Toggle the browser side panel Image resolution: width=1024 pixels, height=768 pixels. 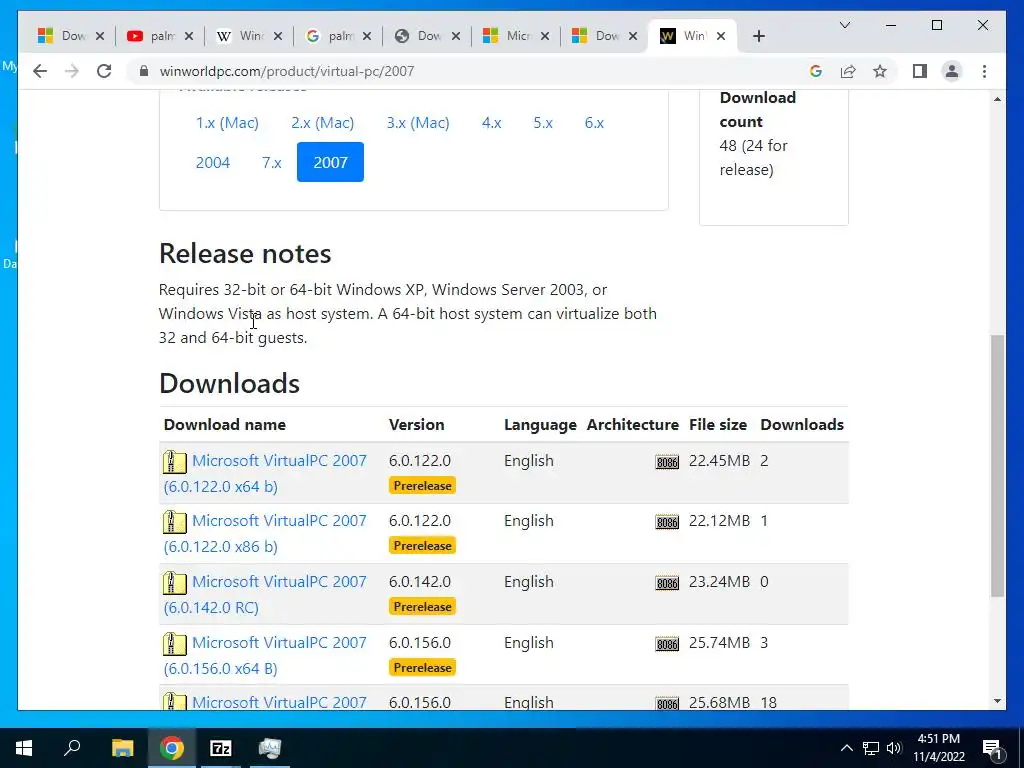point(920,71)
